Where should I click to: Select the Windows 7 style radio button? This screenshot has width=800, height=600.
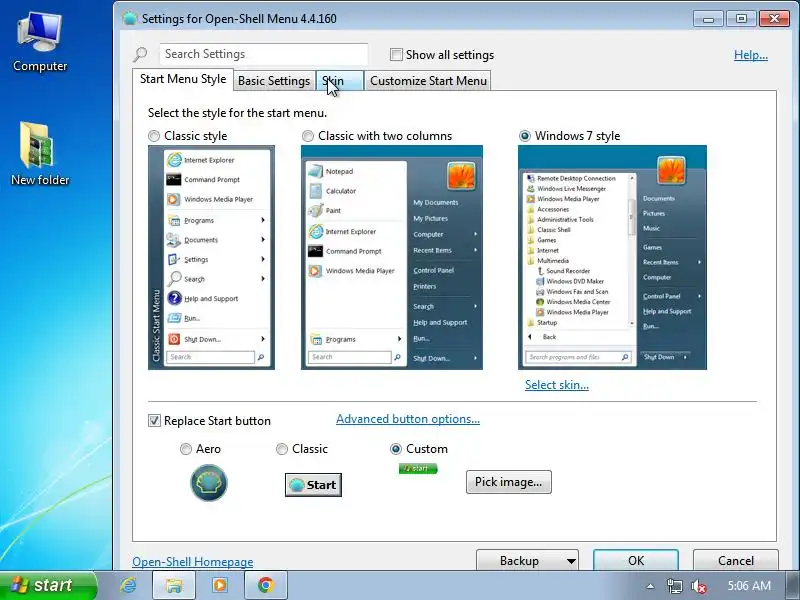(524, 136)
